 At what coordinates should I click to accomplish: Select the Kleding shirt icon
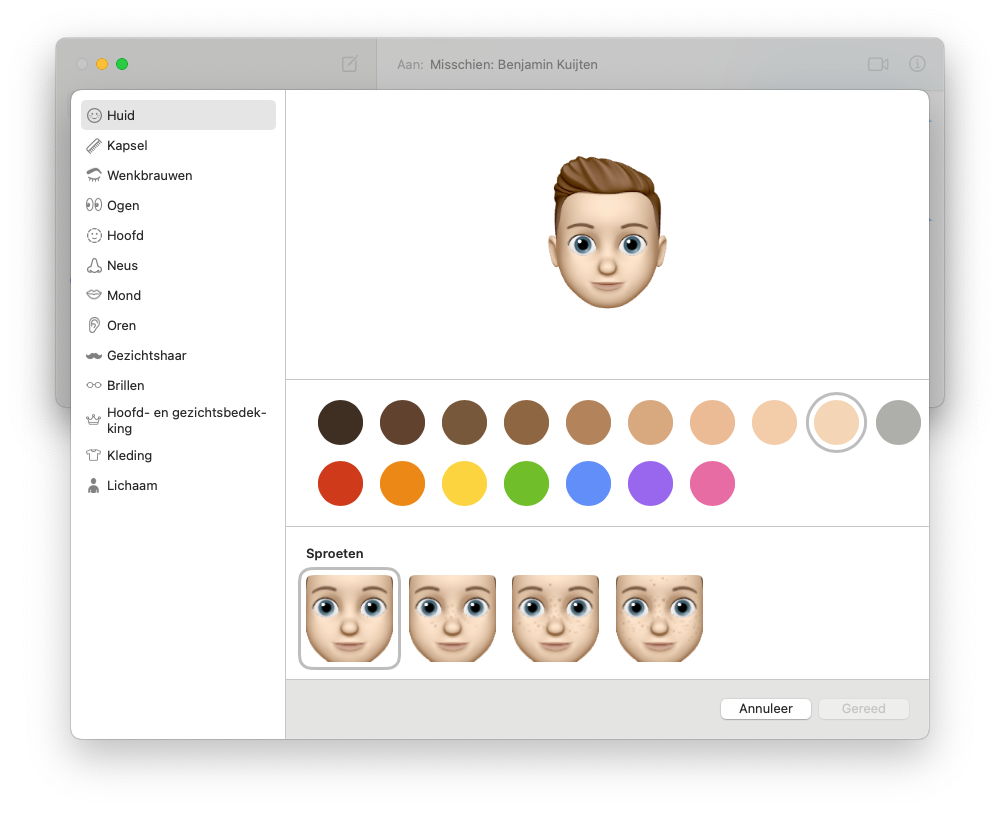94,455
